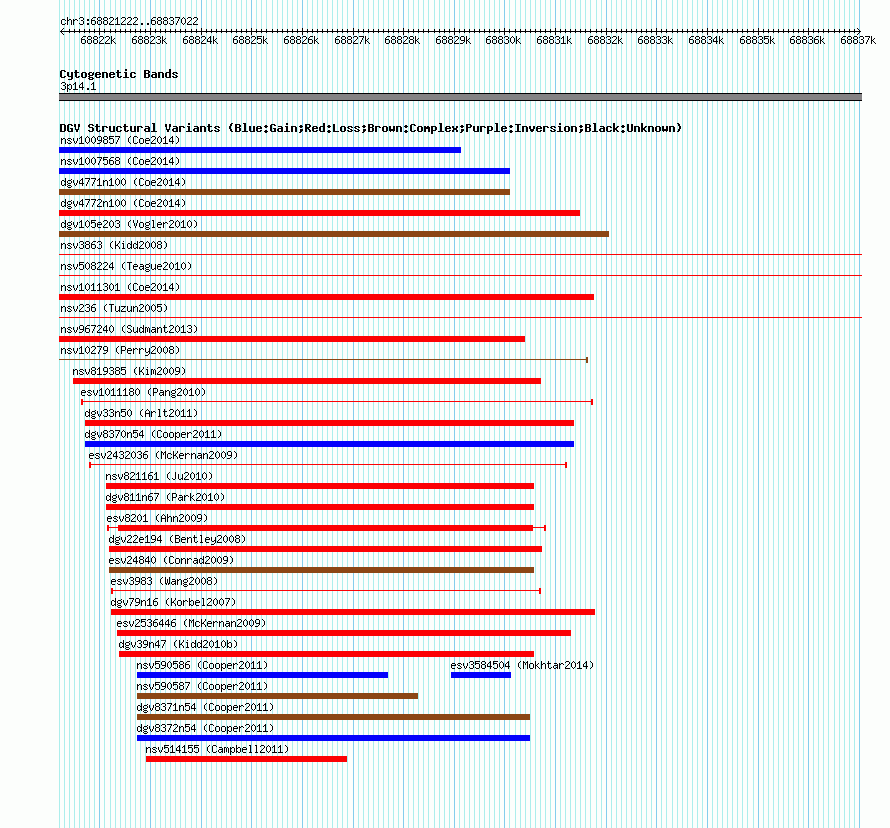Open dgv79n16 (Korbel2007) variant label

[x=173, y=602]
